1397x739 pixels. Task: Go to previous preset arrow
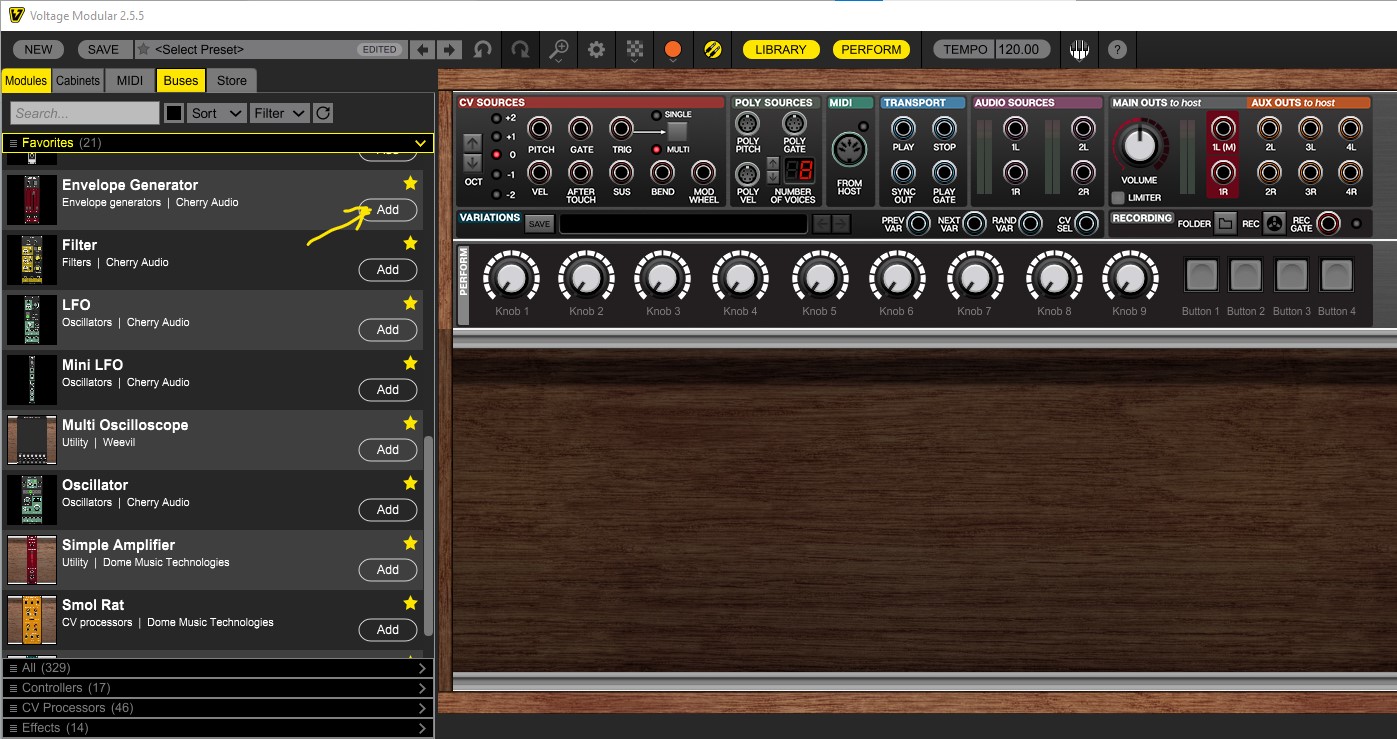point(424,49)
